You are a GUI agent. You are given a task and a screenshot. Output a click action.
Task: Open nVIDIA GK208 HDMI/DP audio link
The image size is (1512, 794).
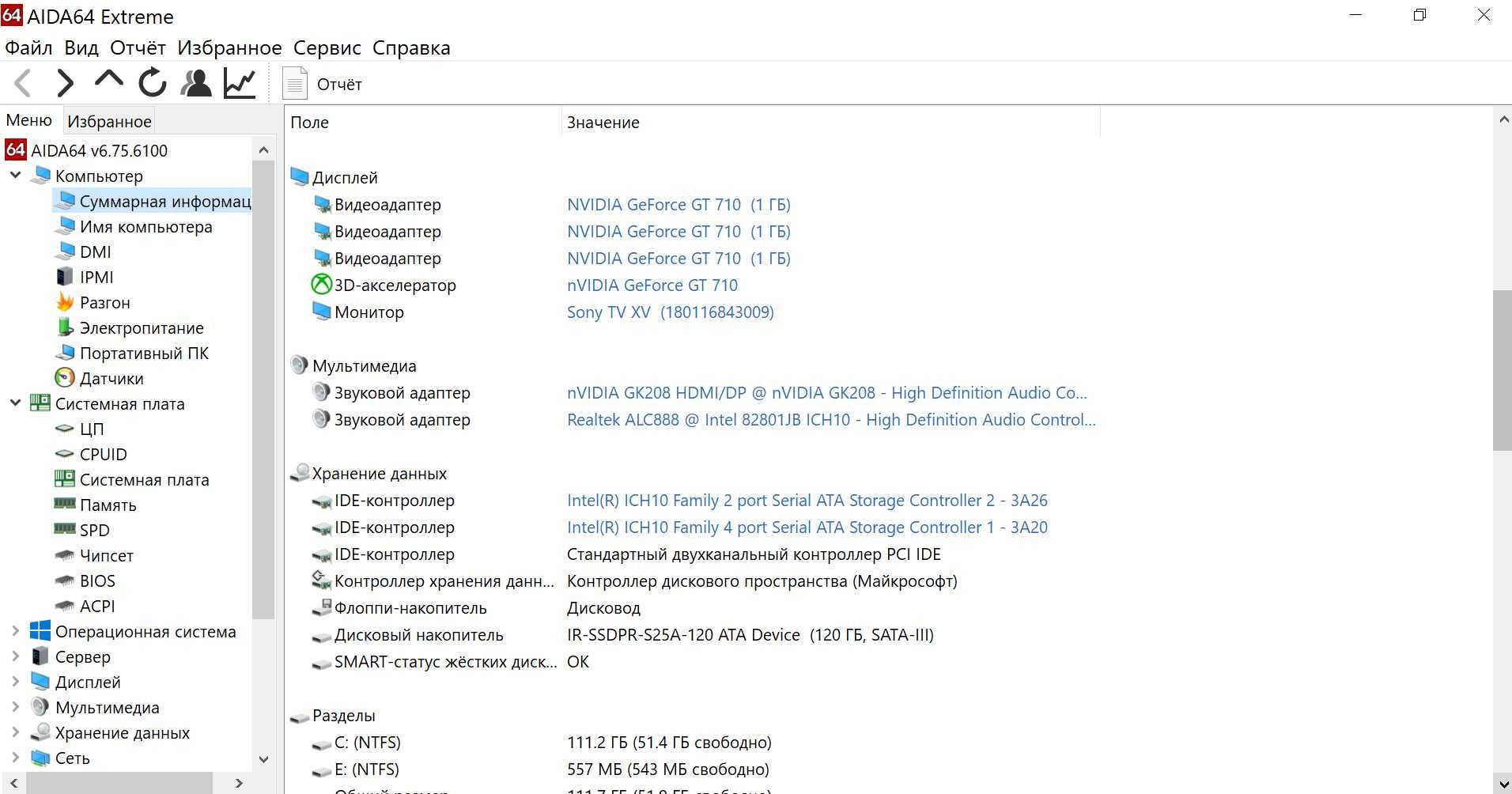pyautogui.click(x=827, y=393)
